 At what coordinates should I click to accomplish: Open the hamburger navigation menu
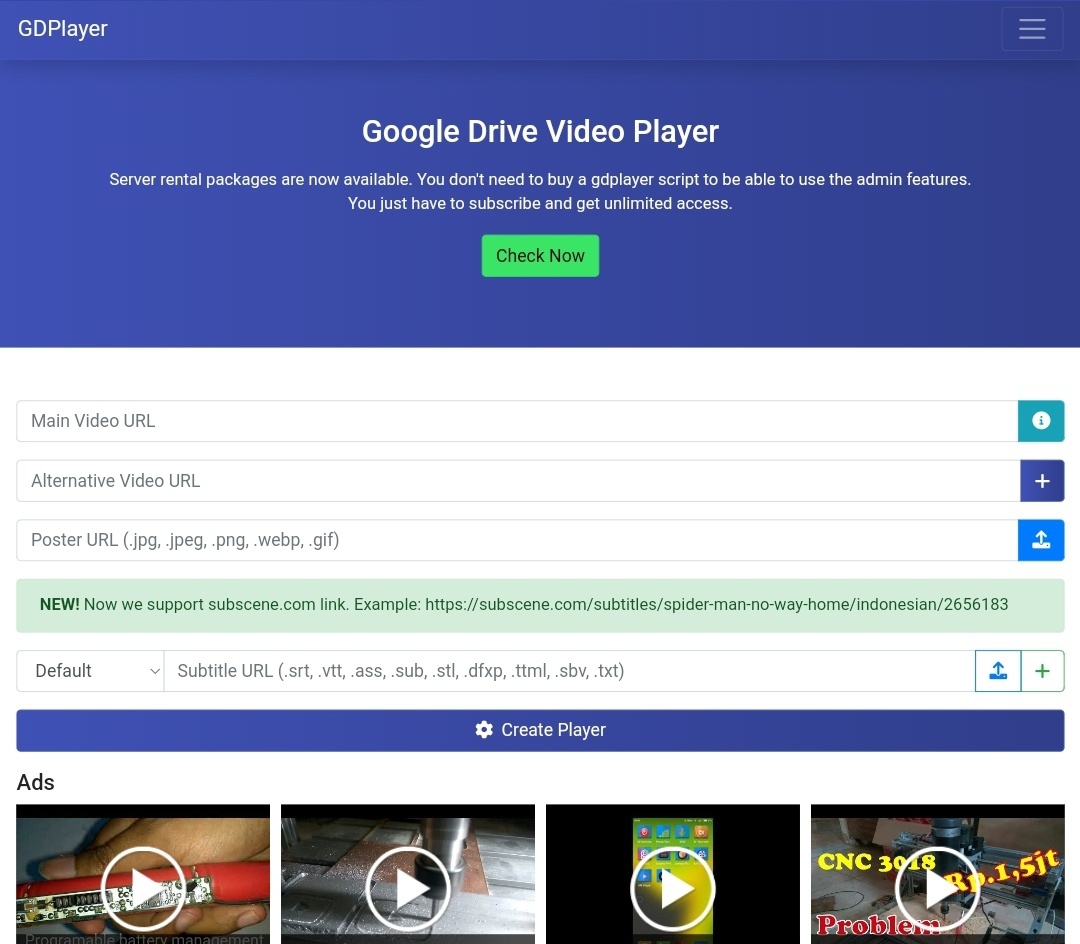click(x=1031, y=29)
